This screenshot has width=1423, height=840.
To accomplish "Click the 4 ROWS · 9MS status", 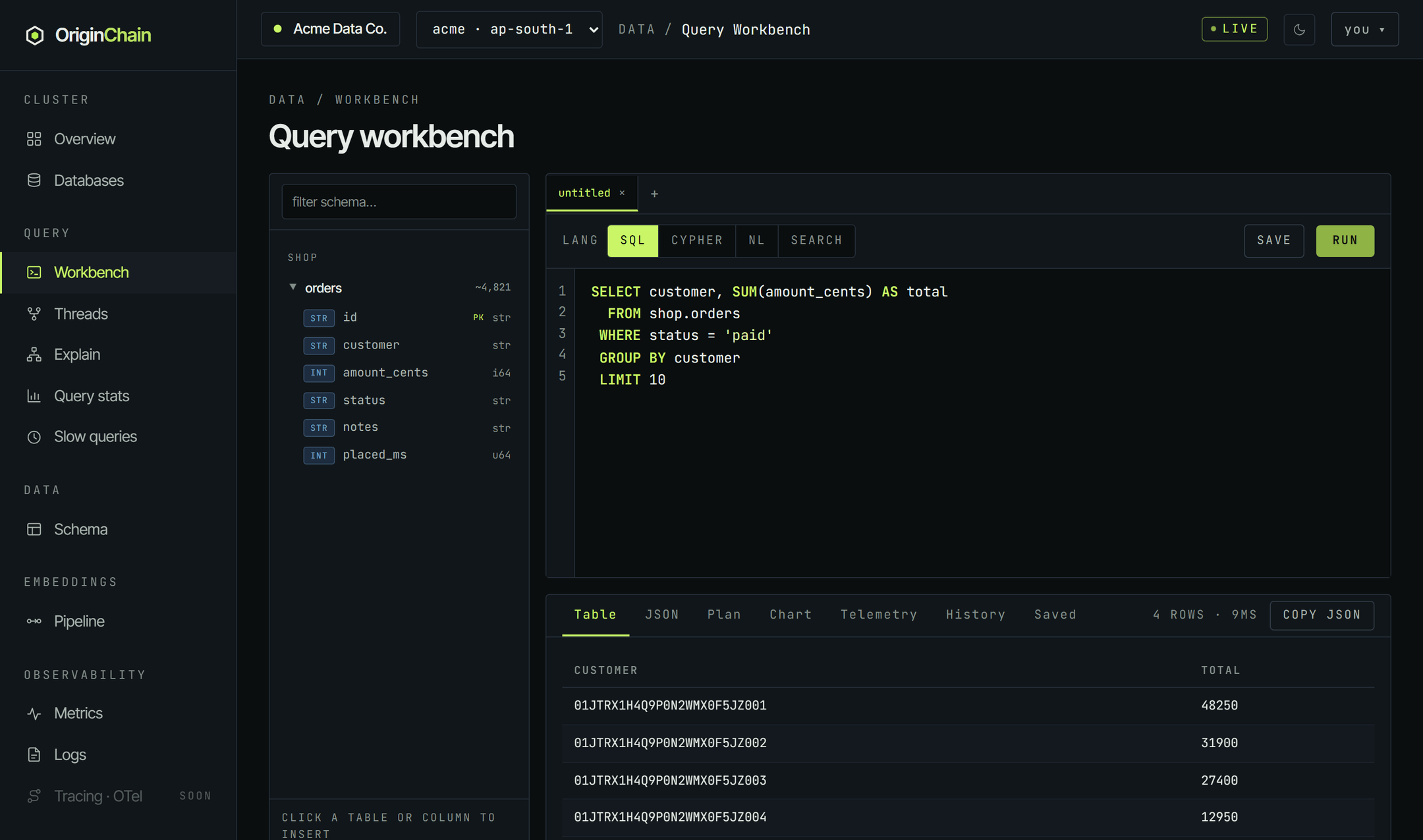I will (1204, 615).
